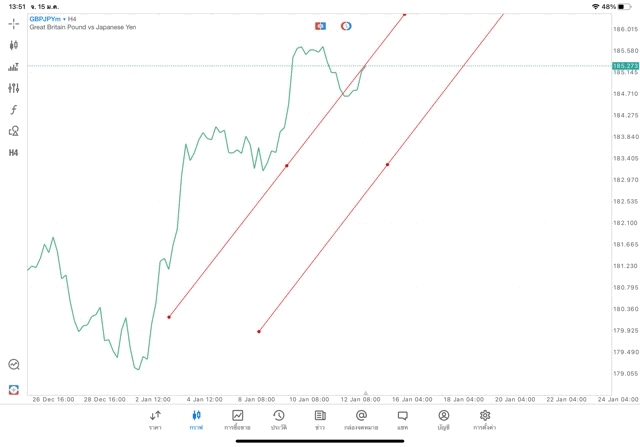Open drawing objects shapes tool
The width and height of the screenshot is (640, 447).
pyautogui.click(x=14, y=131)
